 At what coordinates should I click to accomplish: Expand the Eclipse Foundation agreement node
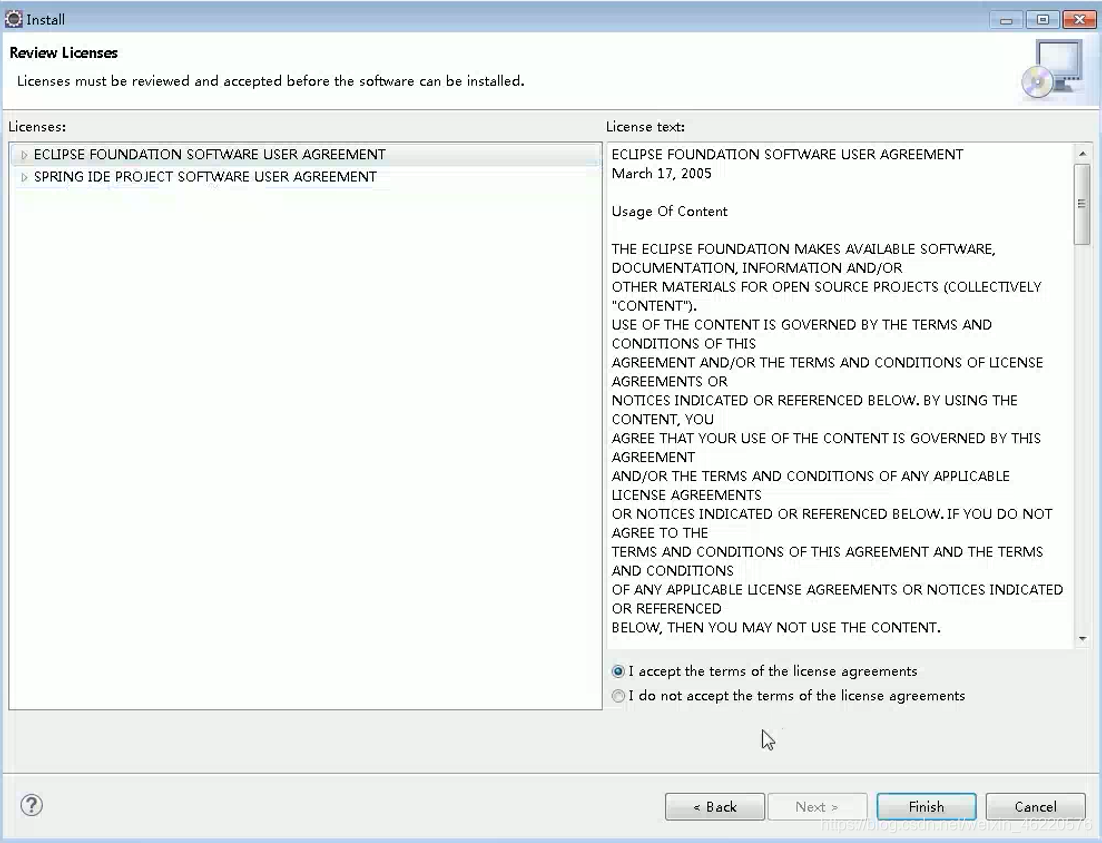[x=24, y=155]
